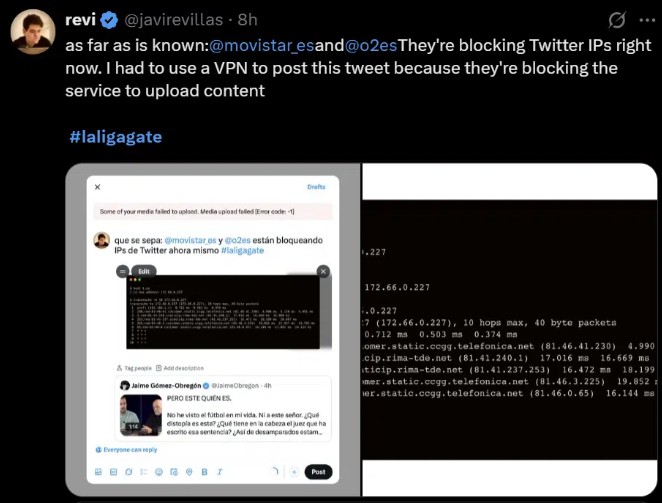
Task: Click the poll icon in compose toolbar
Action: point(144,472)
